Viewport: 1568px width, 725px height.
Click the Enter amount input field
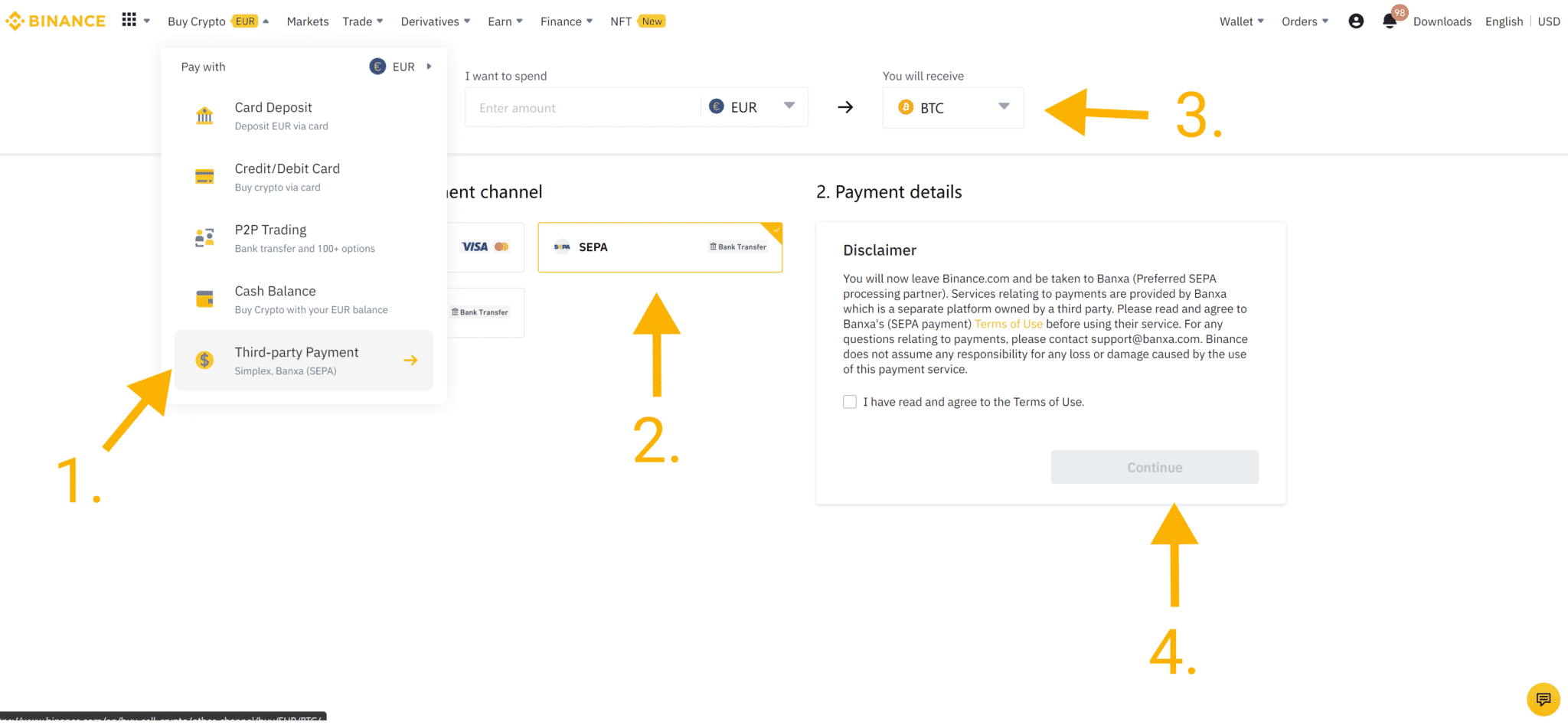582,108
